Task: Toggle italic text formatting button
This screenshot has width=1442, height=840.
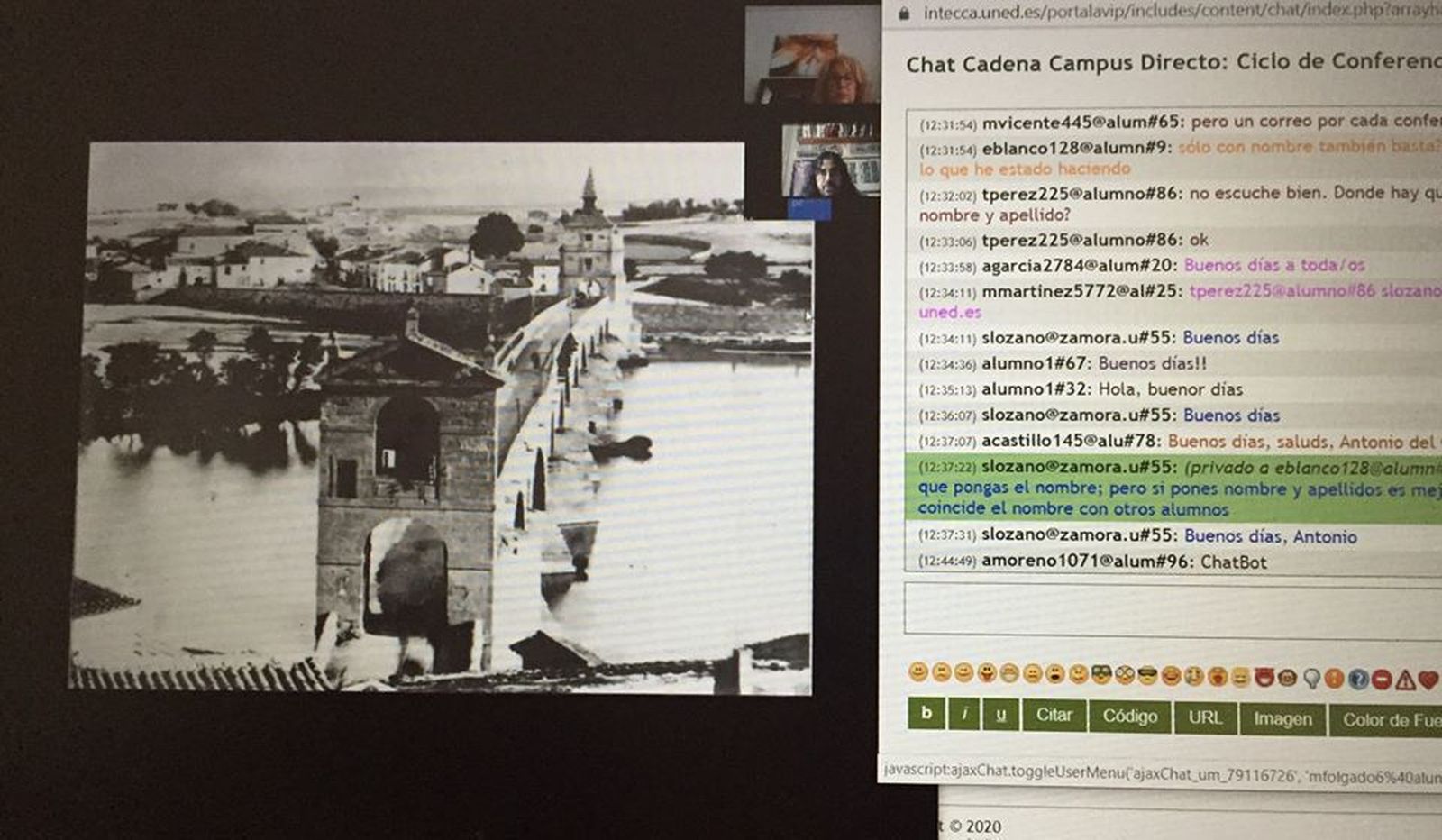Action: [x=964, y=715]
